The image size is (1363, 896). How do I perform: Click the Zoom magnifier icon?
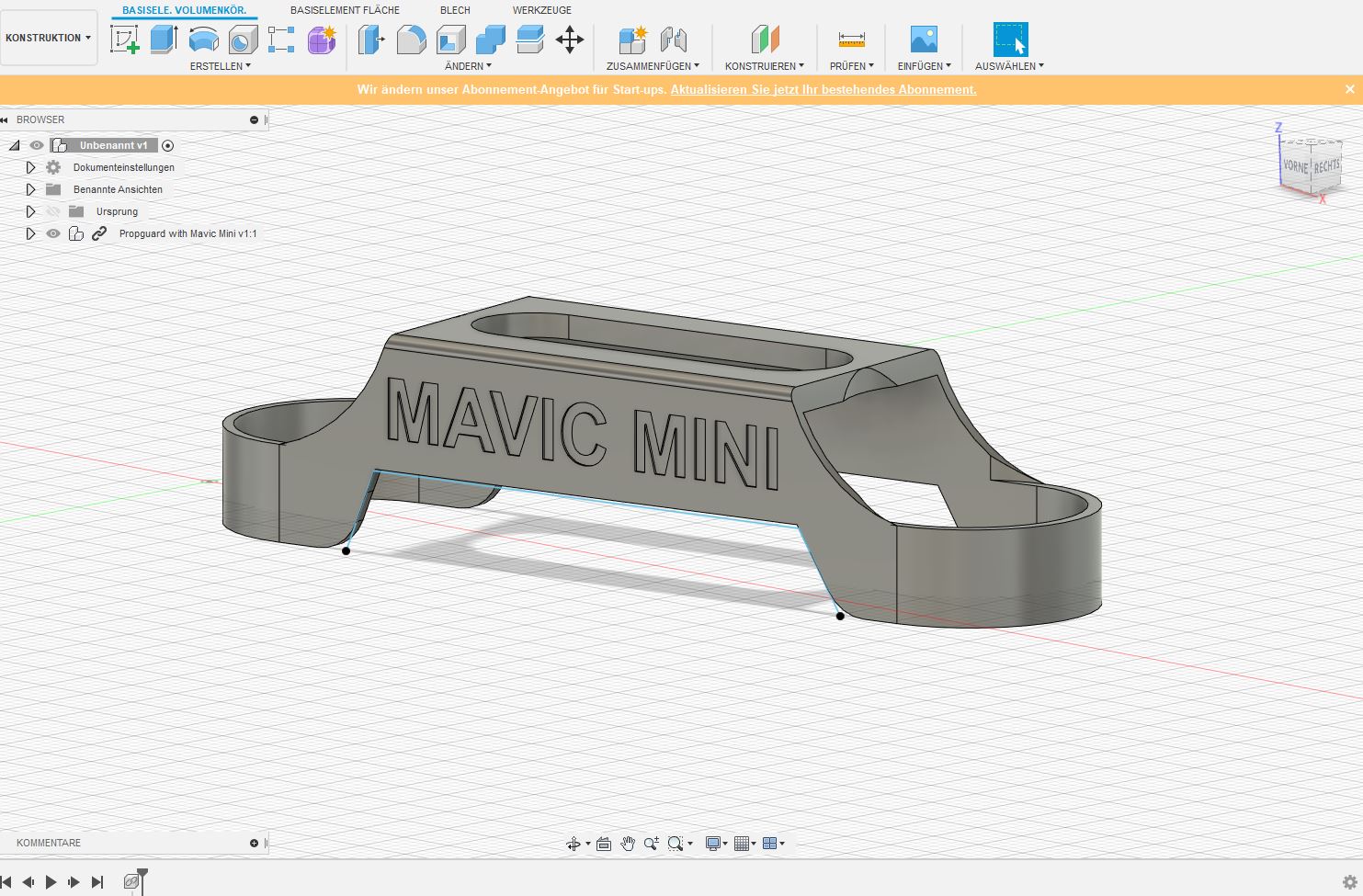[x=652, y=844]
